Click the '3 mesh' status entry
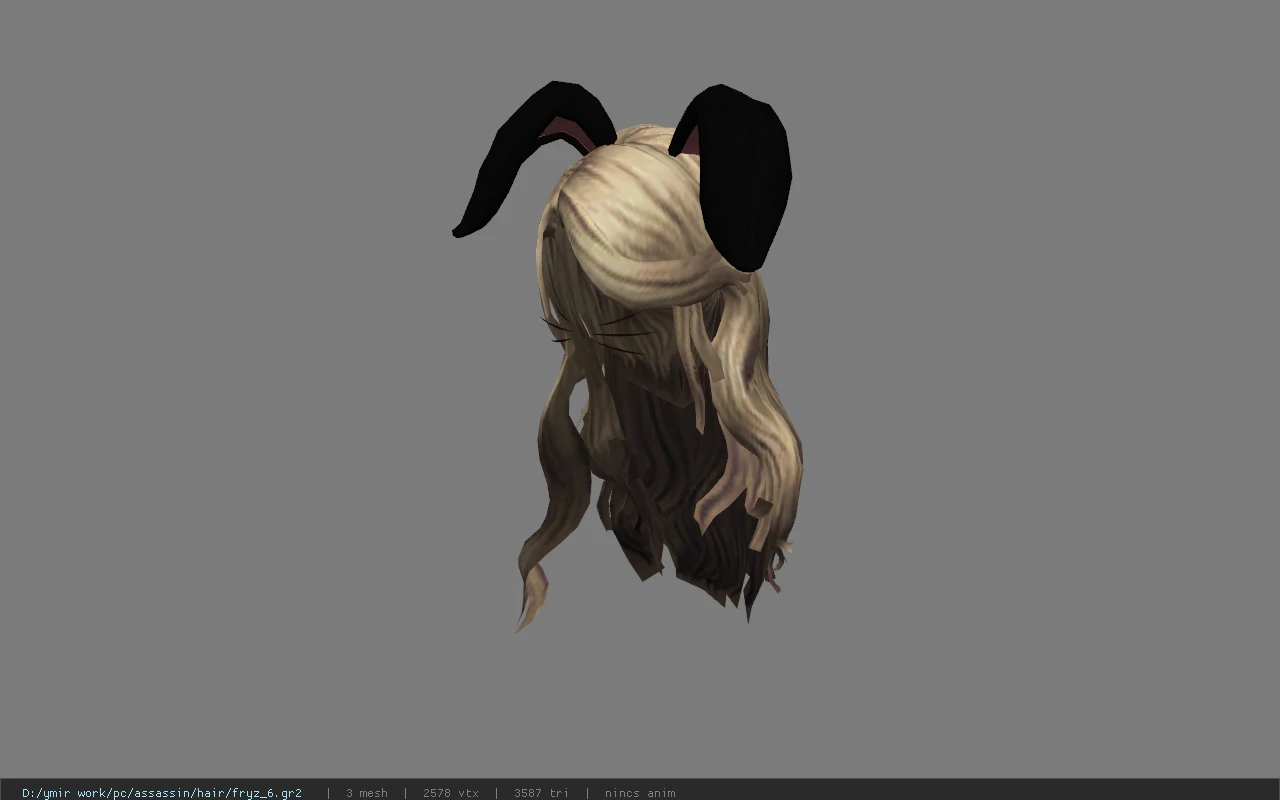 (x=367, y=793)
